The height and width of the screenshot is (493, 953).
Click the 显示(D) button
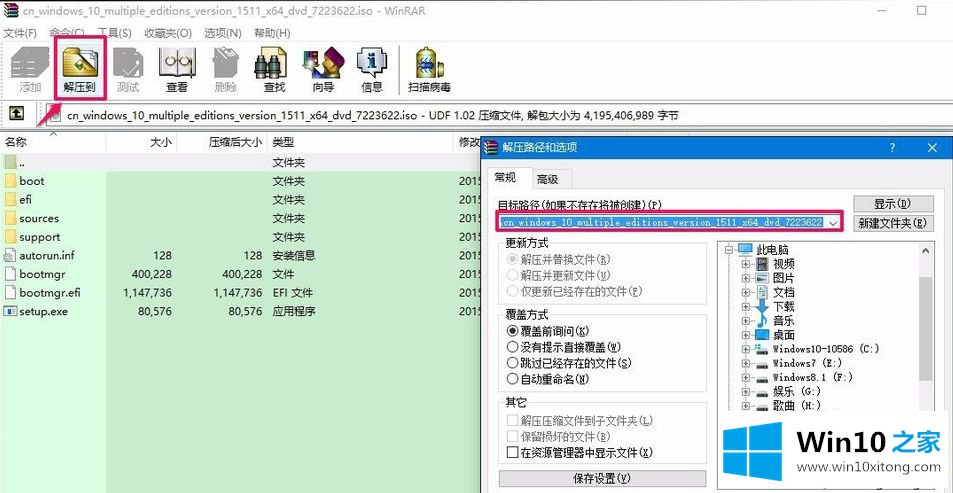[892, 203]
